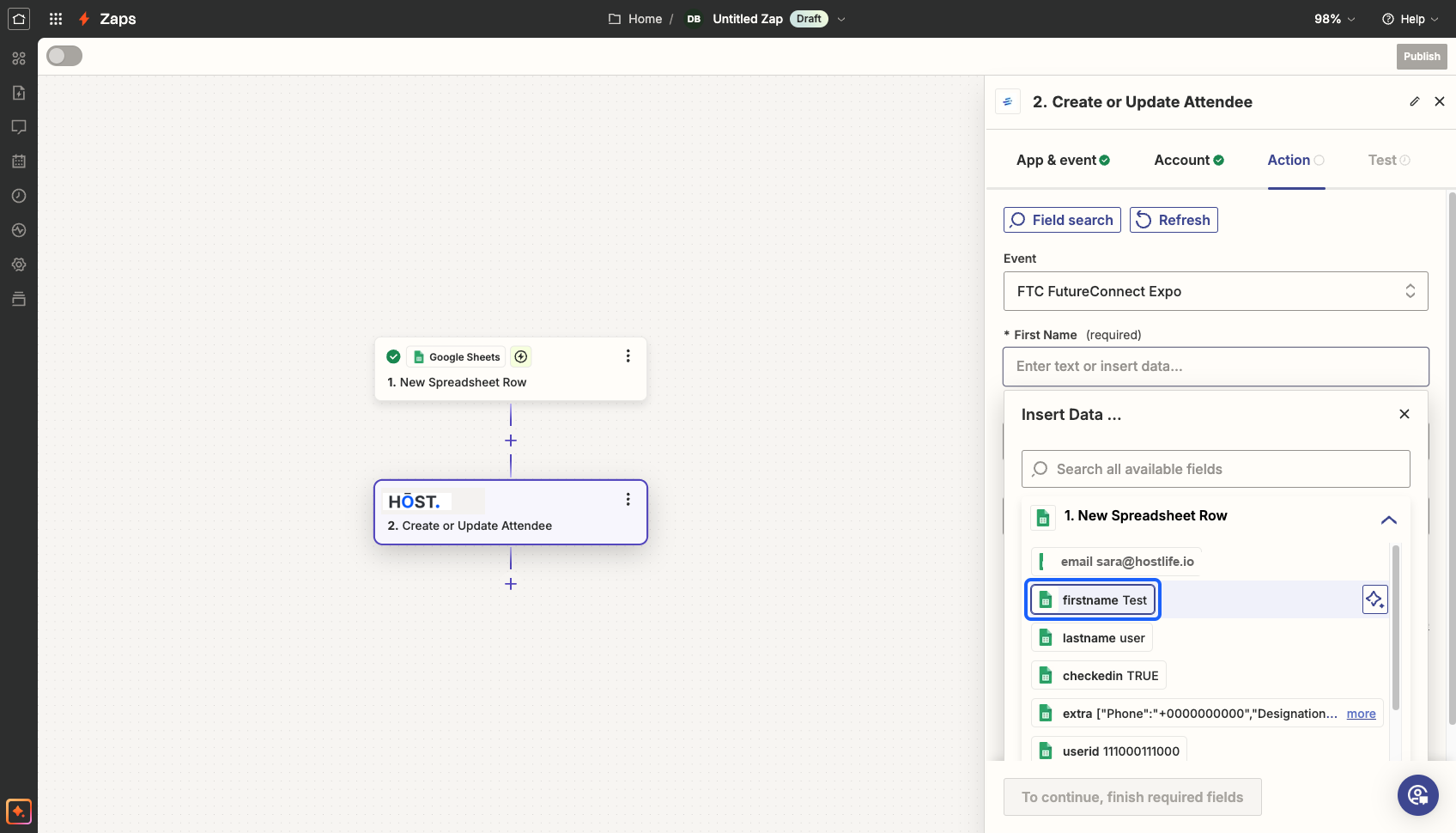Click the pencil icon to rename the step

point(1415,101)
